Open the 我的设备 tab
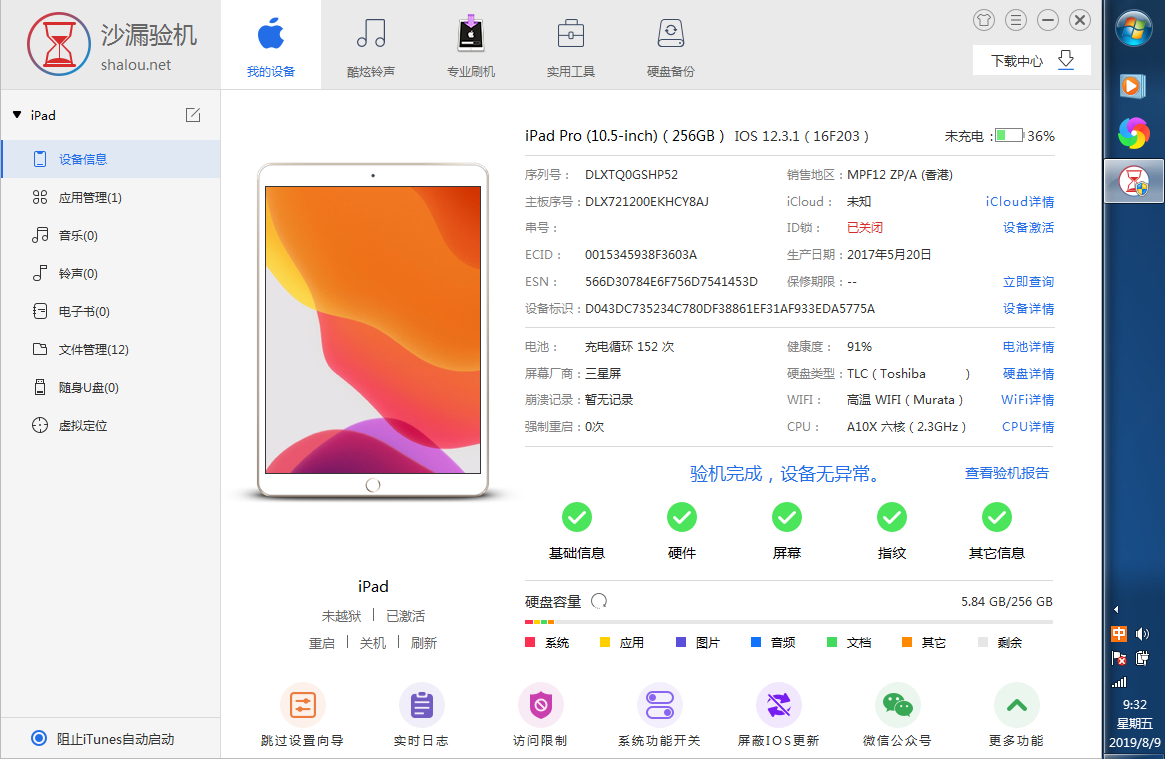The image size is (1165, 759). click(270, 46)
